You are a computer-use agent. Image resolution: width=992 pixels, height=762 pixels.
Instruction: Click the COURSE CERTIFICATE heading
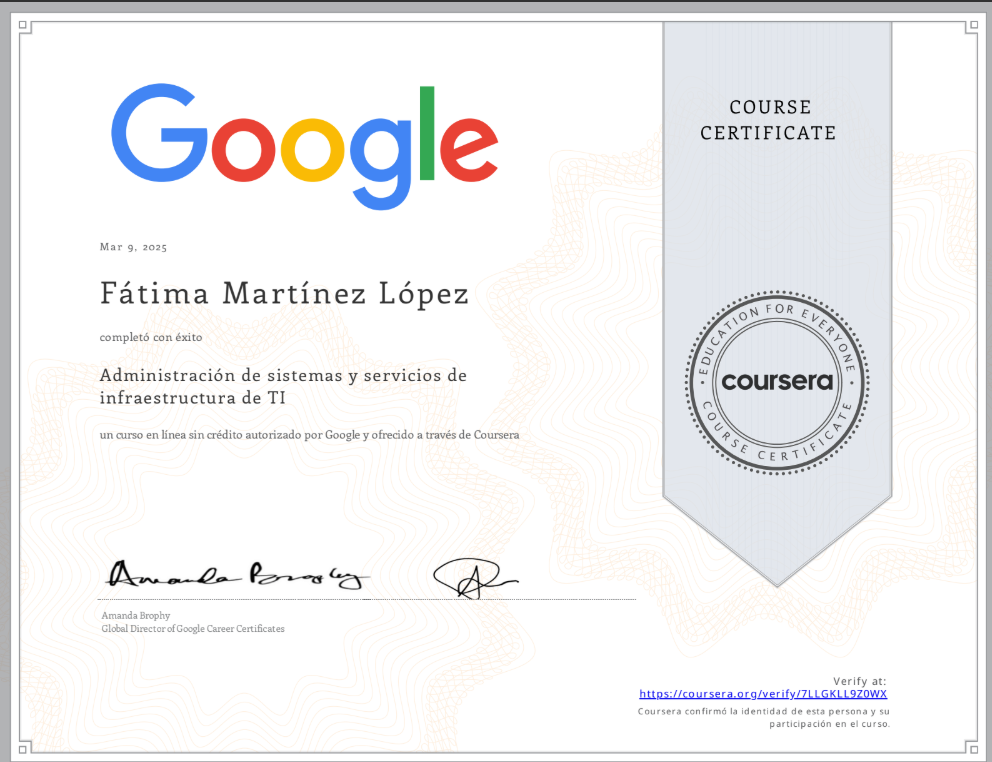[x=769, y=120]
